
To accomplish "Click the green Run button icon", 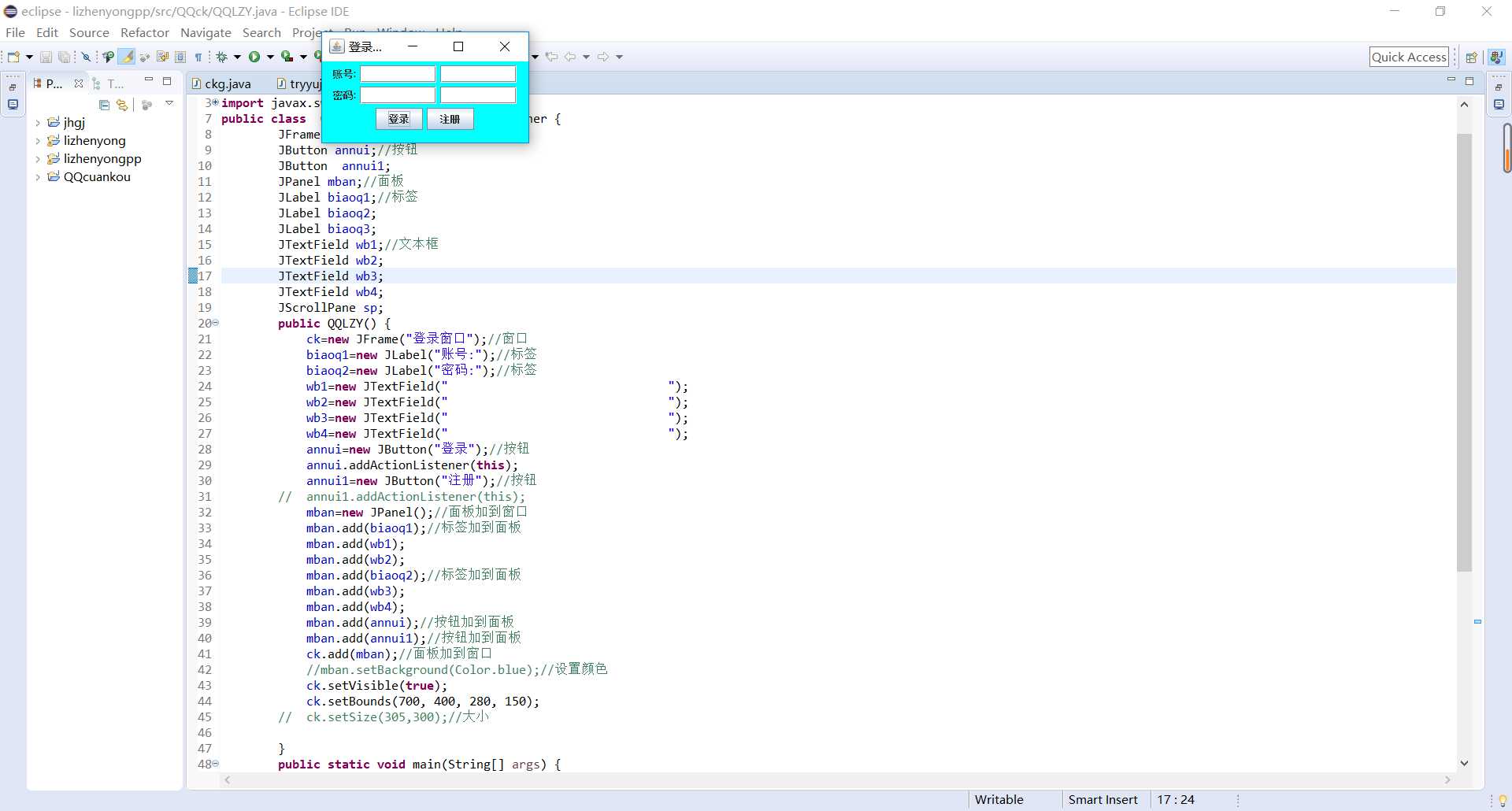I will 254,57.
